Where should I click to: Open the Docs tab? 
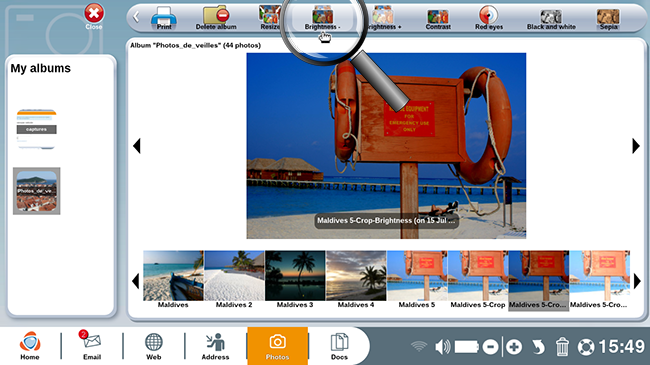click(339, 346)
